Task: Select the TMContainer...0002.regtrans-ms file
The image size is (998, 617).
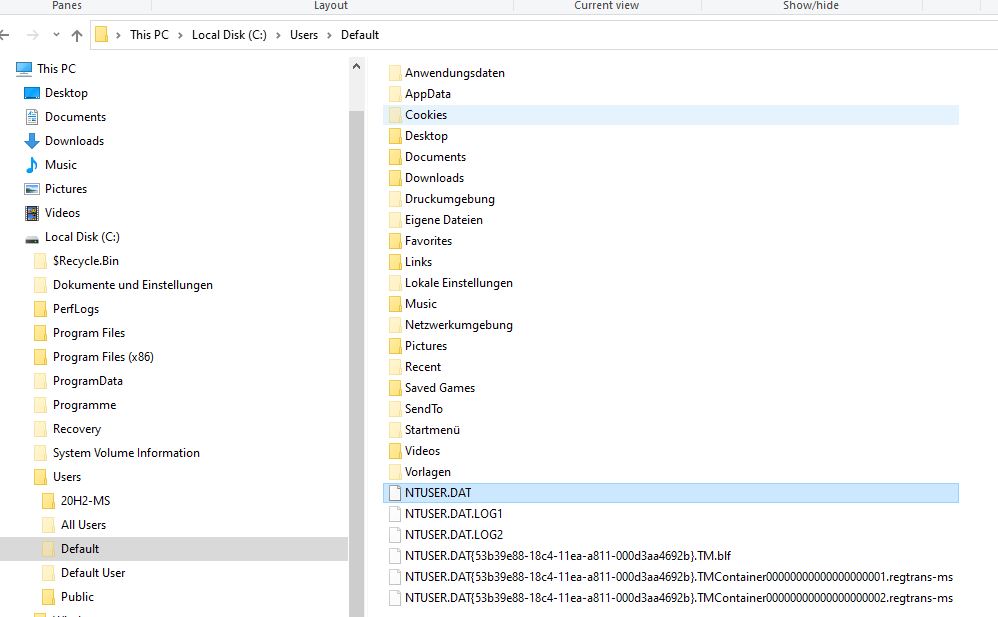Action: pos(678,598)
